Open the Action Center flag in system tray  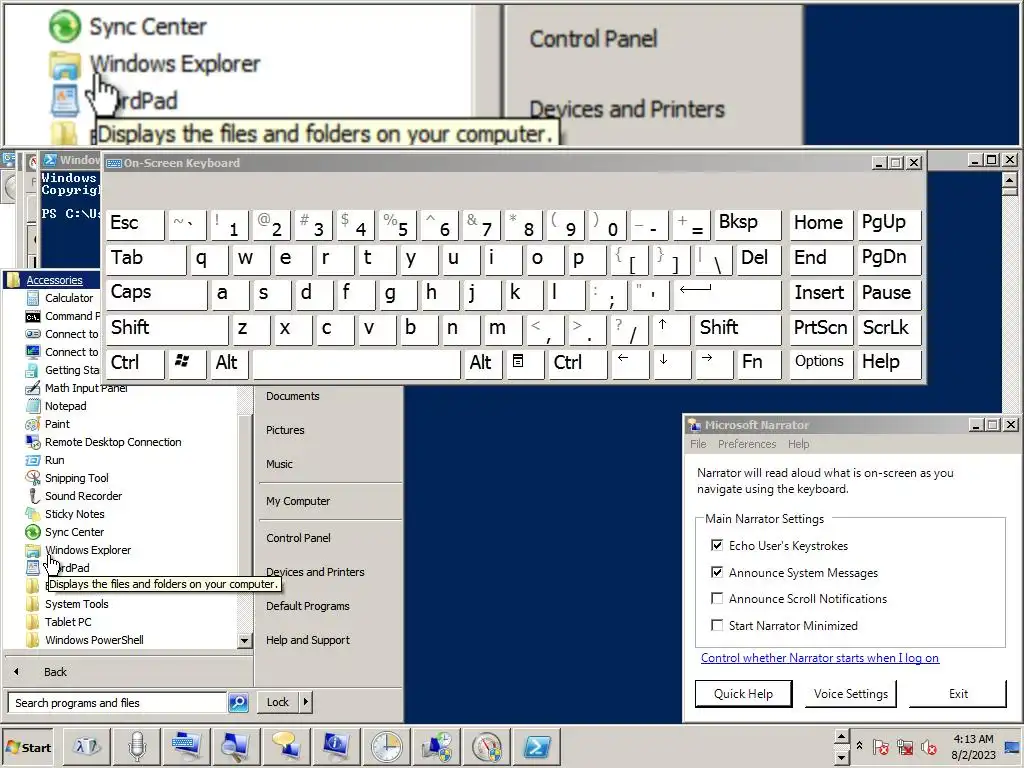tap(880, 747)
